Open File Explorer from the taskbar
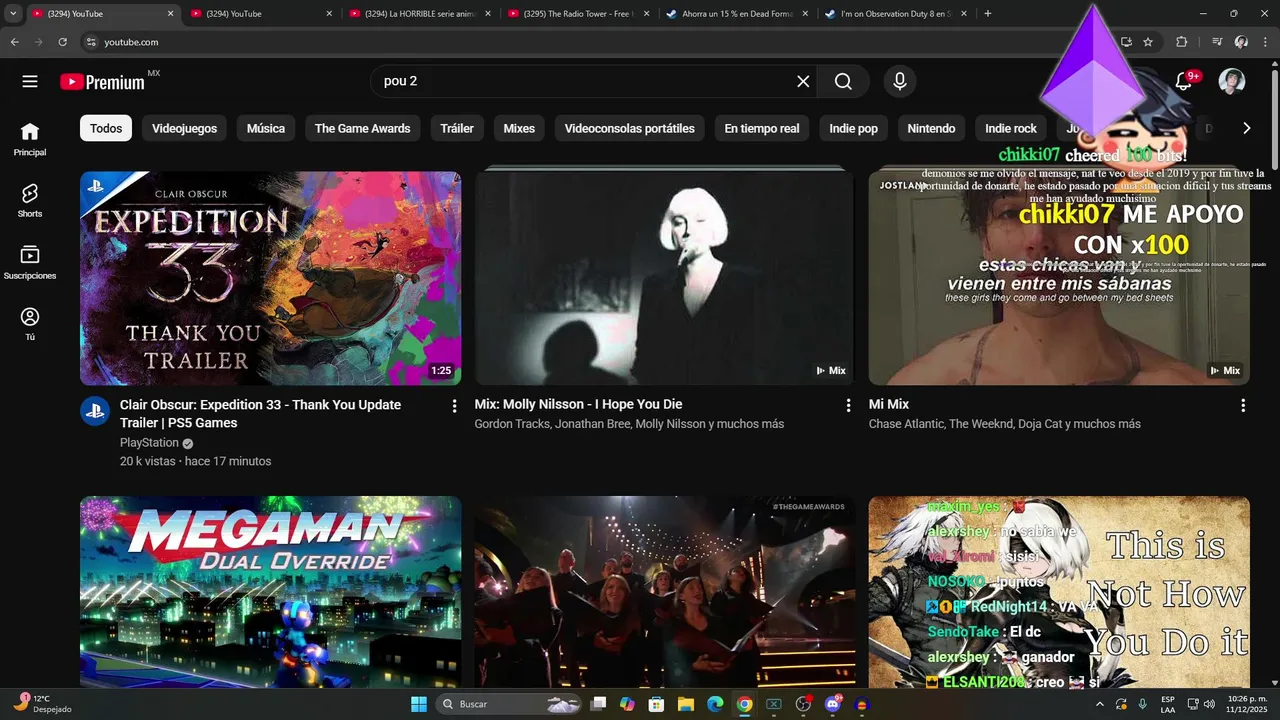This screenshot has width=1280, height=720. pos(685,704)
